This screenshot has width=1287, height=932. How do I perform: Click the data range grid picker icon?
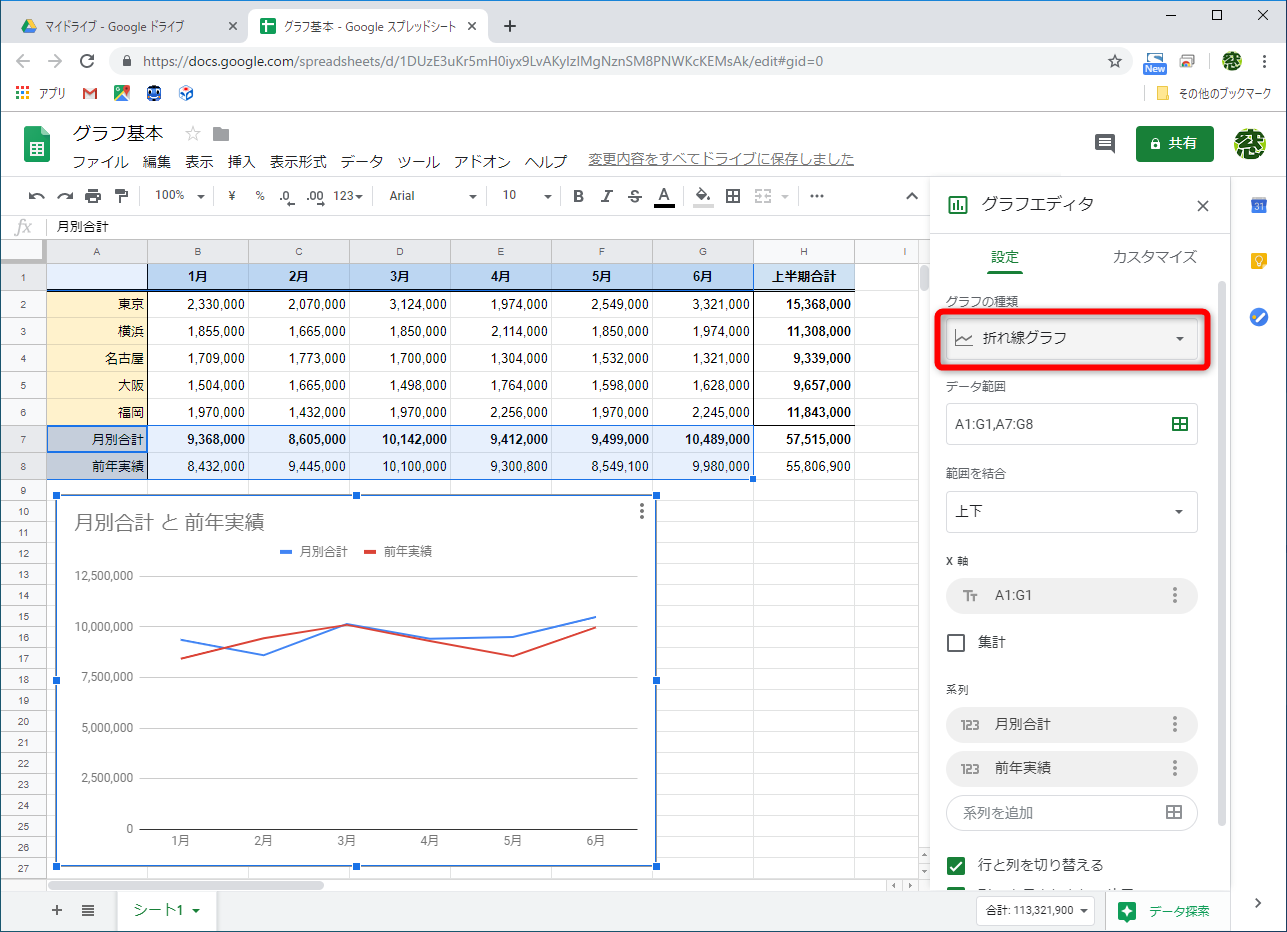pyautogui.click(x=1180, y=424)
